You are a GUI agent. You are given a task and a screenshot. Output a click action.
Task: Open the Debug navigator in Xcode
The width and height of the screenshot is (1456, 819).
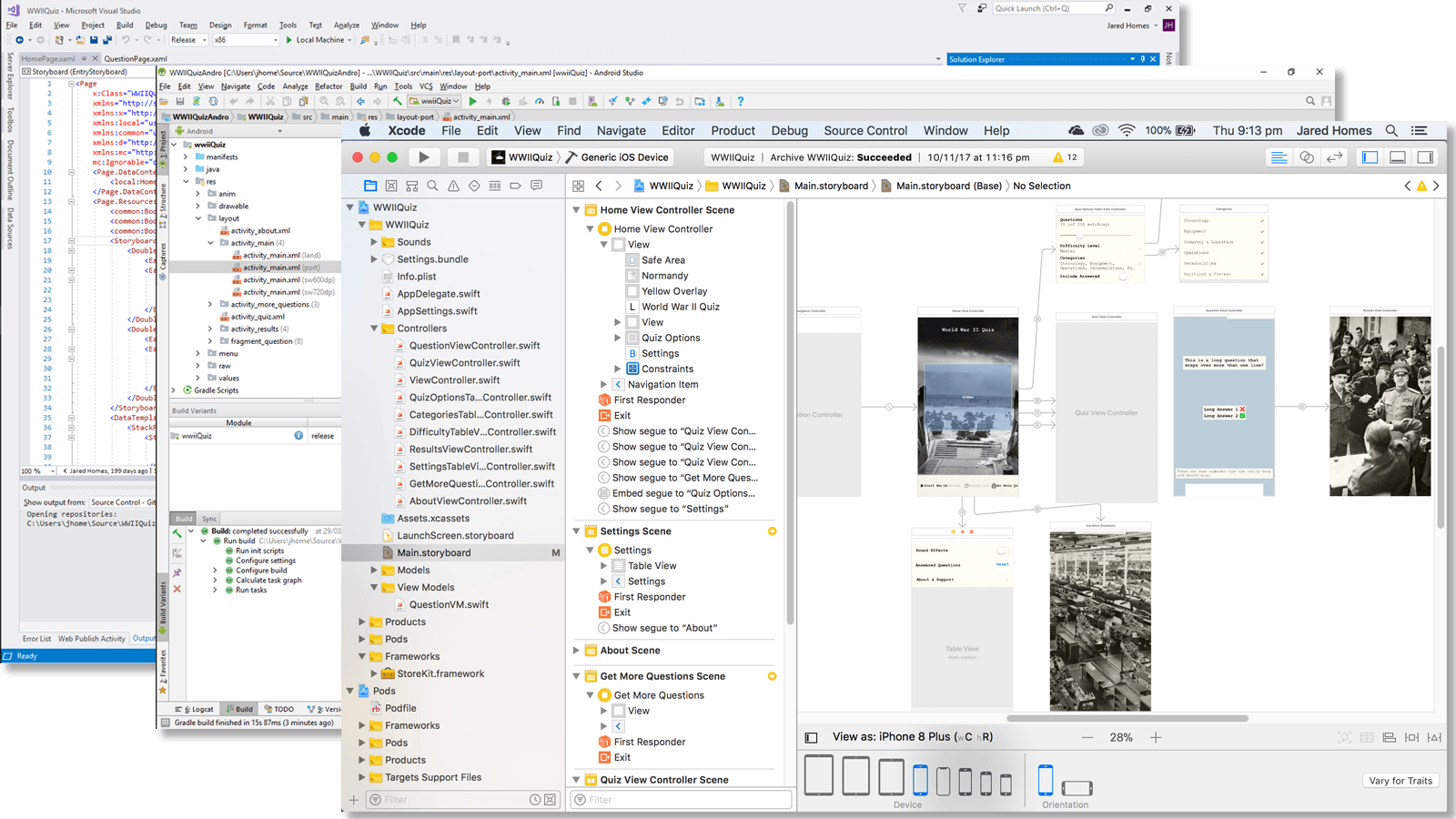[495, 186]
